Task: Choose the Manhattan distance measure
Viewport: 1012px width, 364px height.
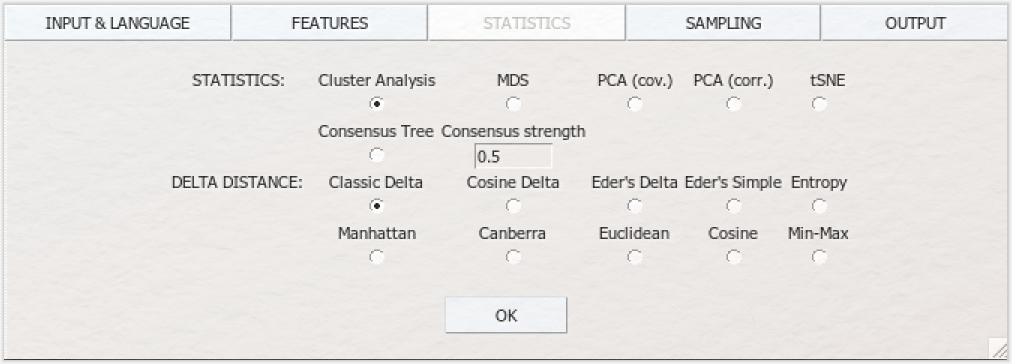Action: pos(377,258)
